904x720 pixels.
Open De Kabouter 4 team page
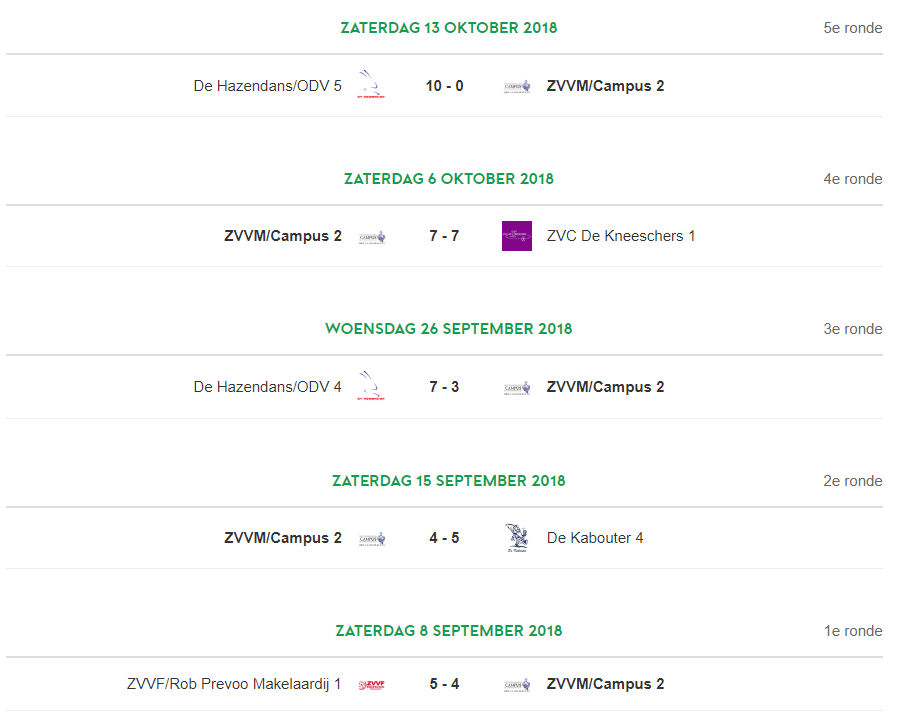(x=595, y=538)
